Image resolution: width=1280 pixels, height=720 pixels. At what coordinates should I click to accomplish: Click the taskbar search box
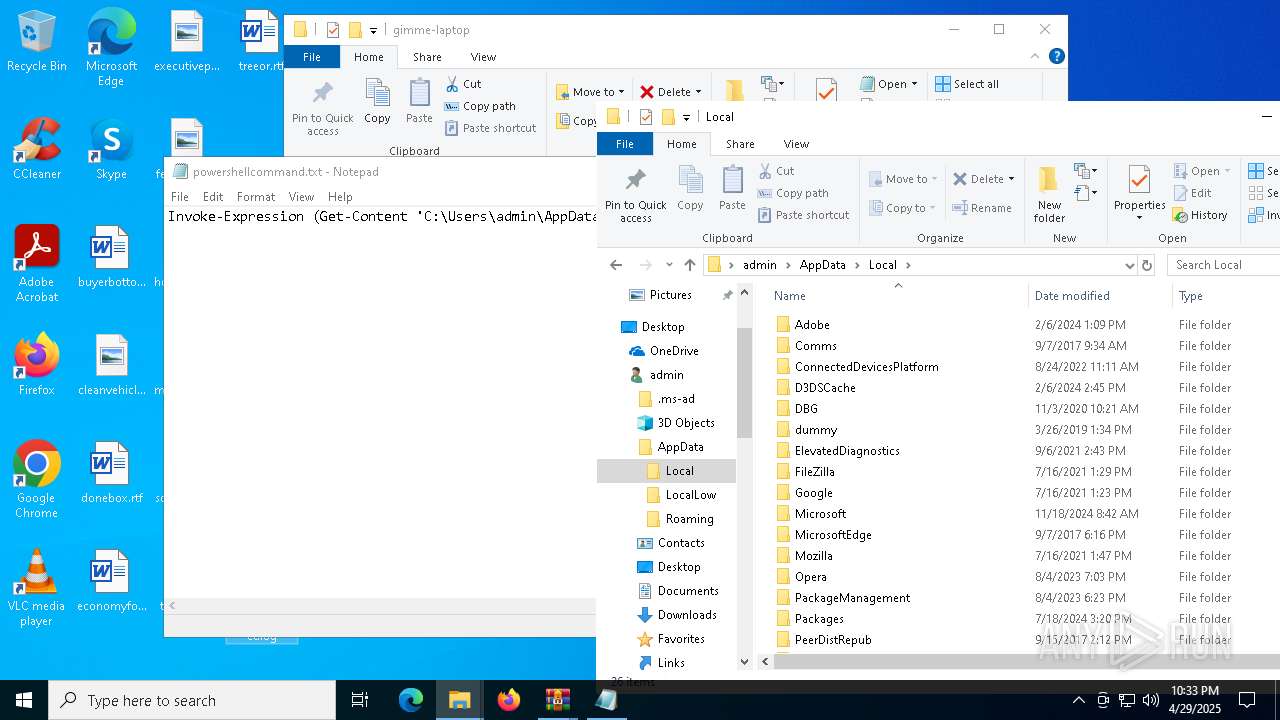pyautogui.click(x=192, y=700)
